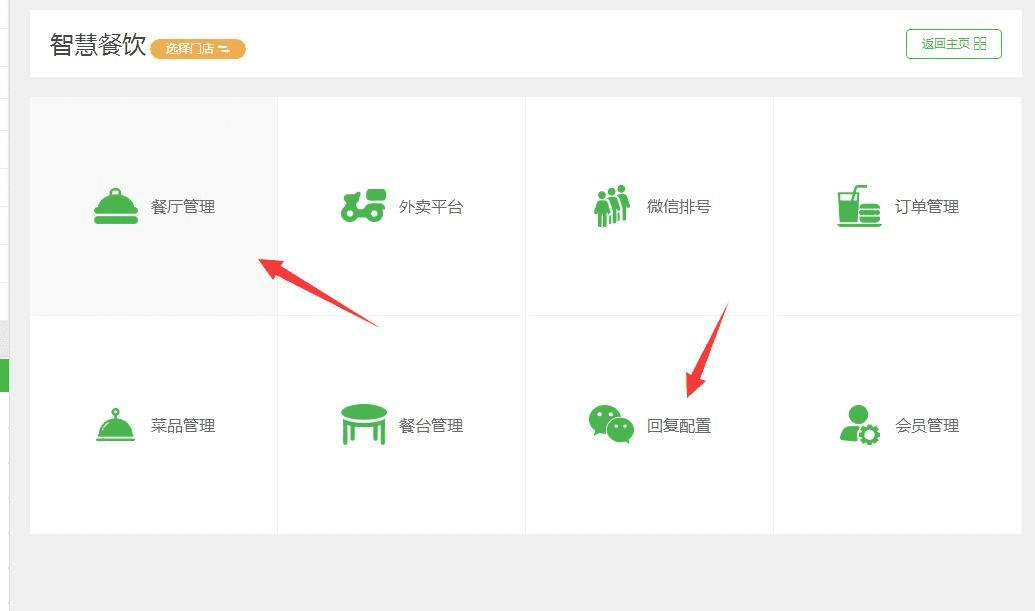Open the 菜品管理 dish icon
Screen dimensions: 1035x611
pos(116,424)
